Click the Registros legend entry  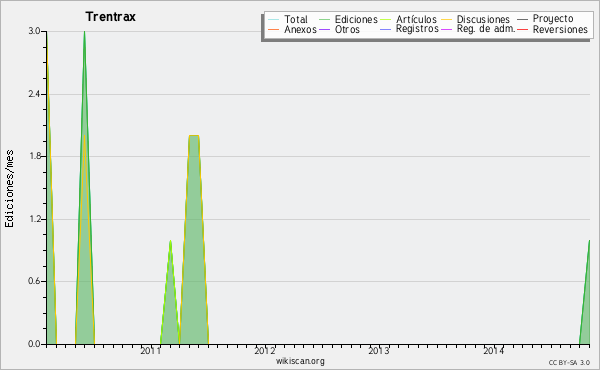[409, 29]
